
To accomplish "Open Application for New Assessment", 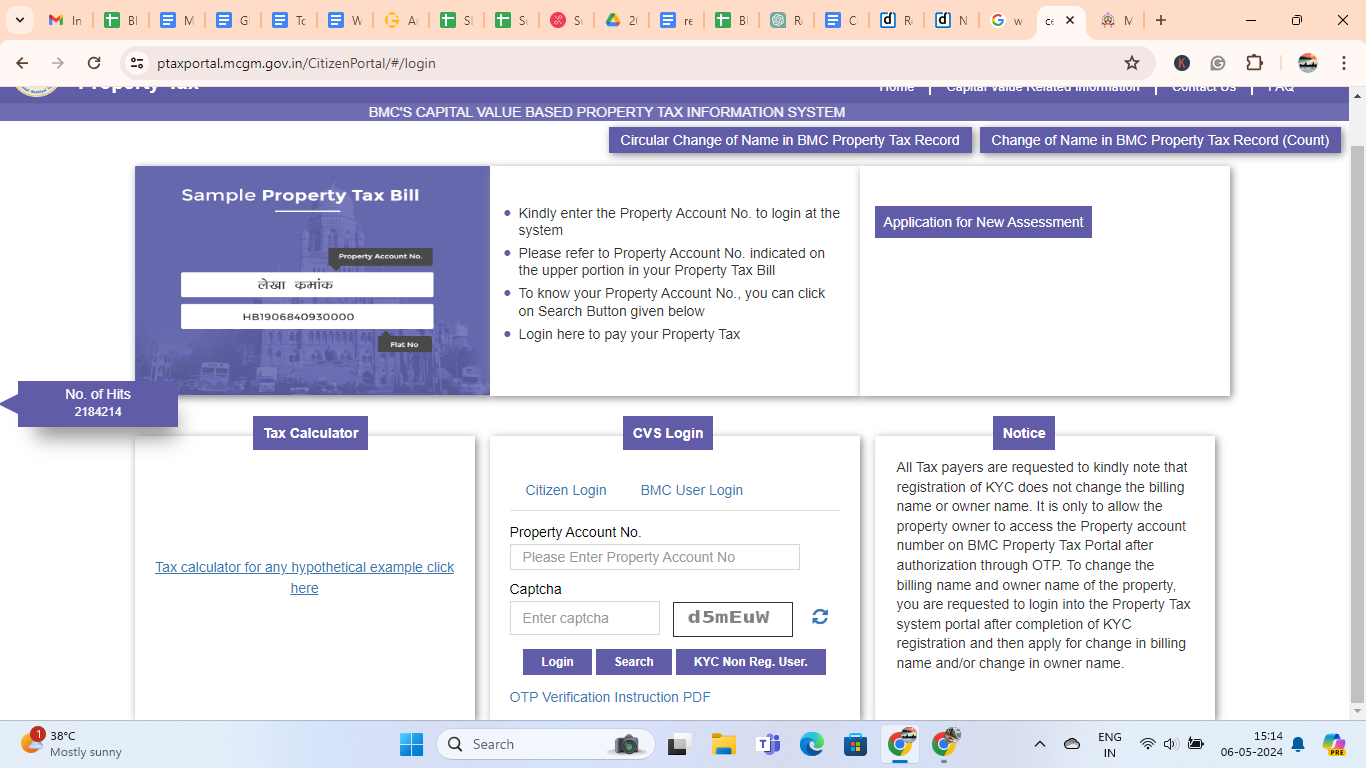I will pos(983,222).
